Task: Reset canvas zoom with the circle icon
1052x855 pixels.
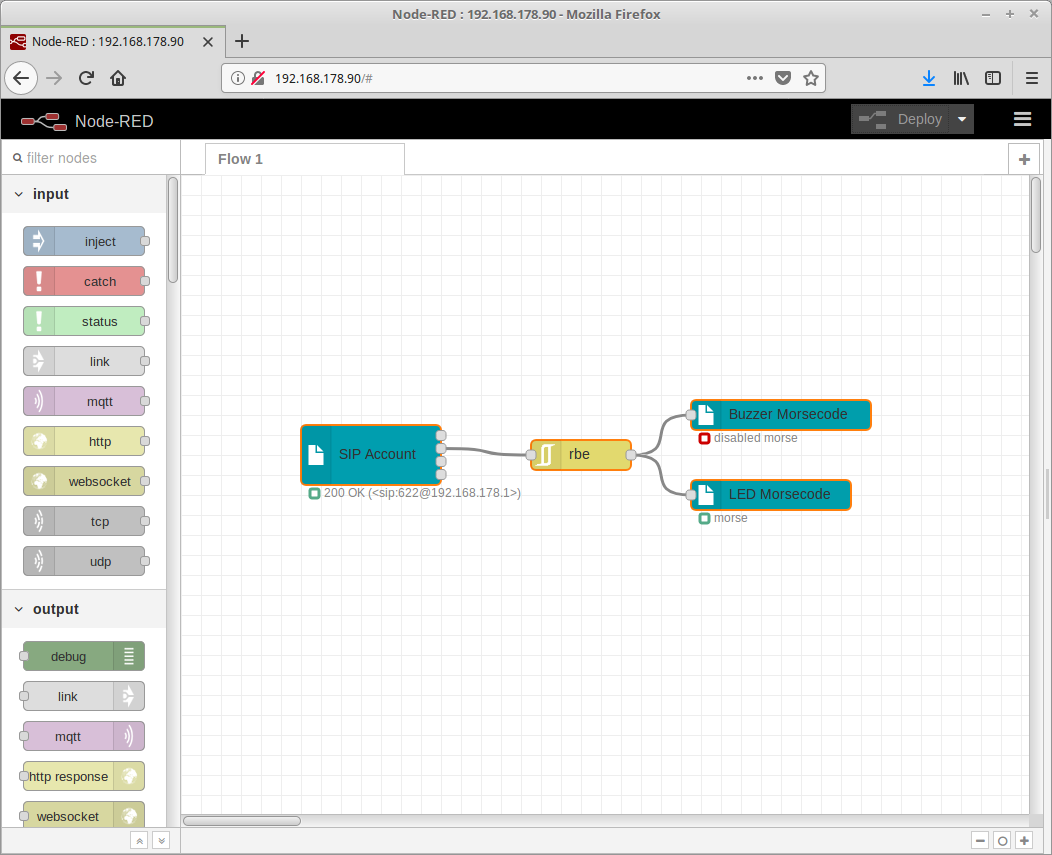Action: point(1002,841)
